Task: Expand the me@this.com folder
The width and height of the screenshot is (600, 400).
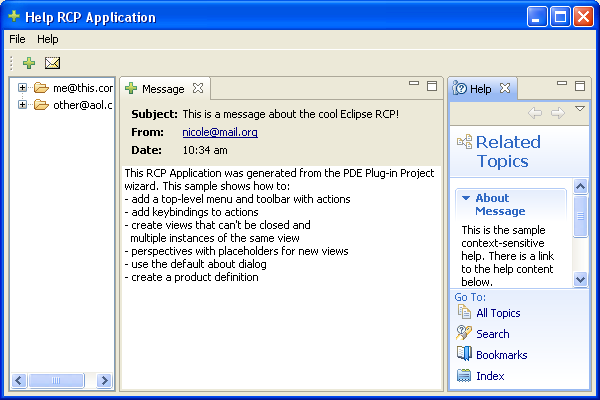Action: coord(22,88)
